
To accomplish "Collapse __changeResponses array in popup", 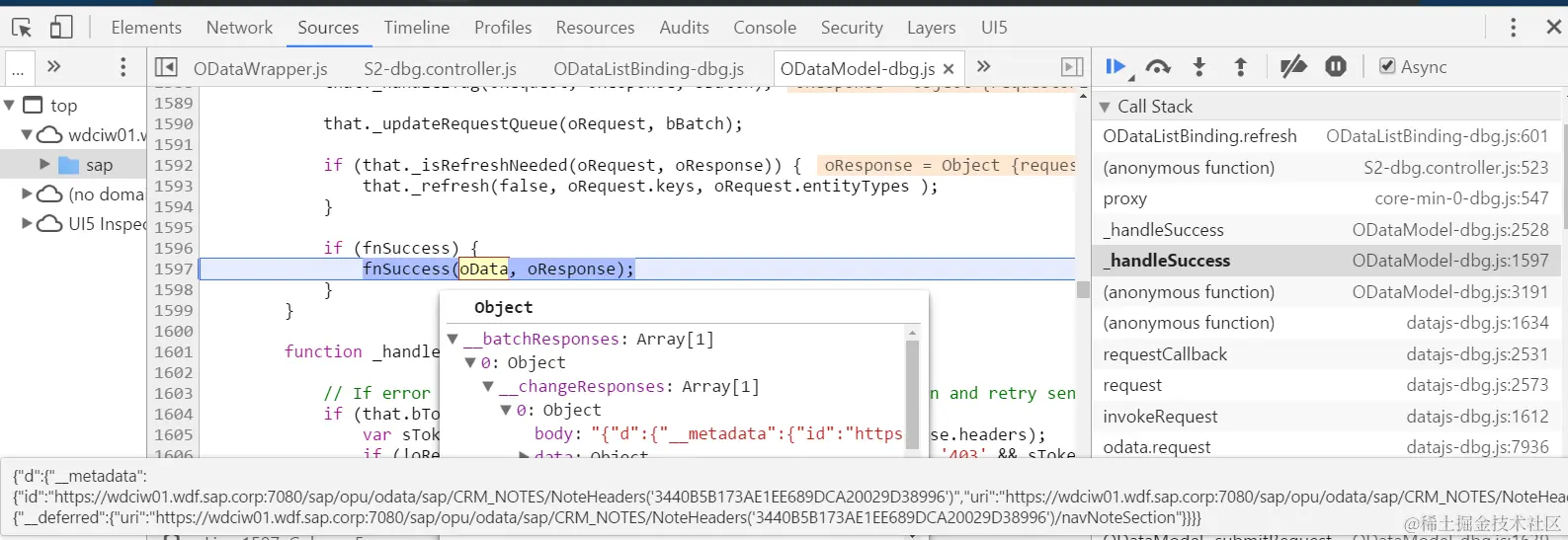I will [x=488, y=387].
